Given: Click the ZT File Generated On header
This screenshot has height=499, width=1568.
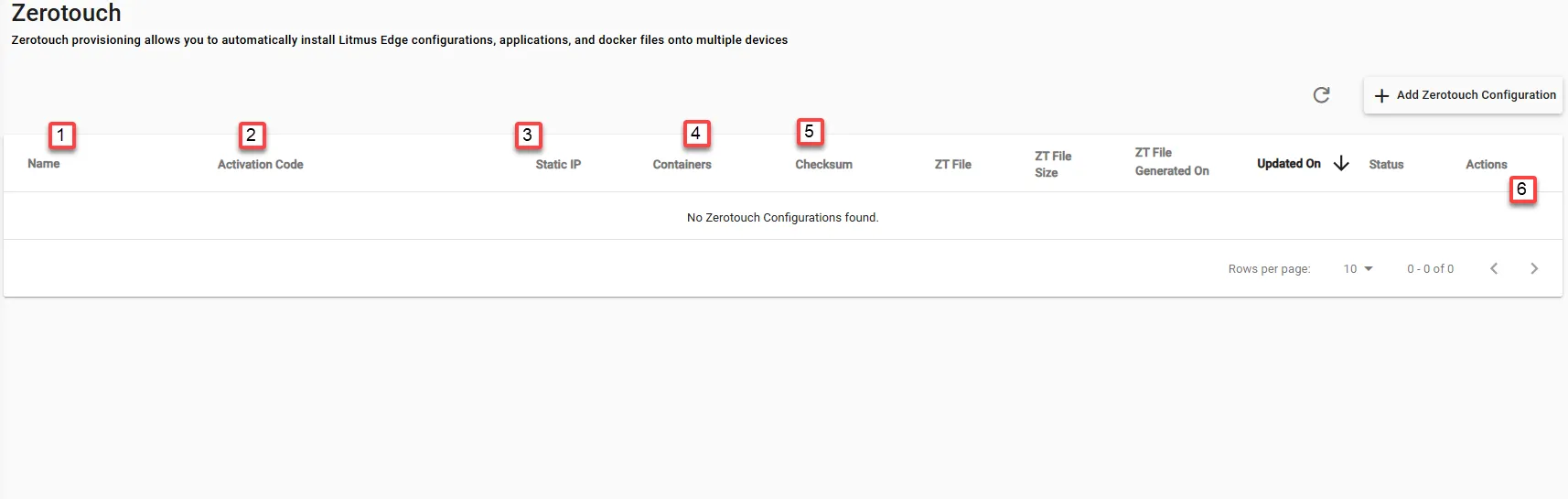Looking at the screenshot, I should coord(1172,161).
